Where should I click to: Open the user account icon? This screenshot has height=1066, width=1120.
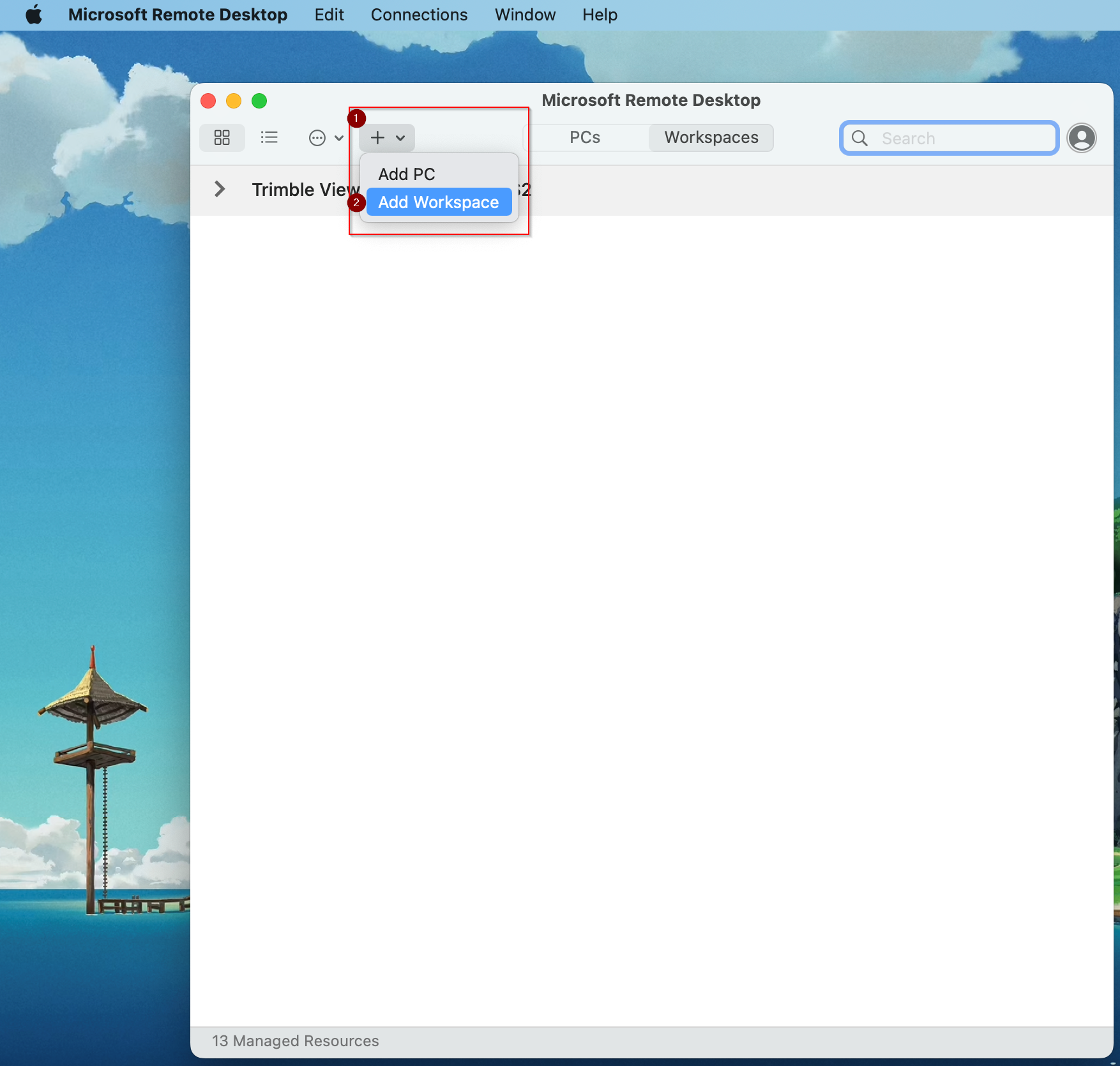(x=1082, y=138)
